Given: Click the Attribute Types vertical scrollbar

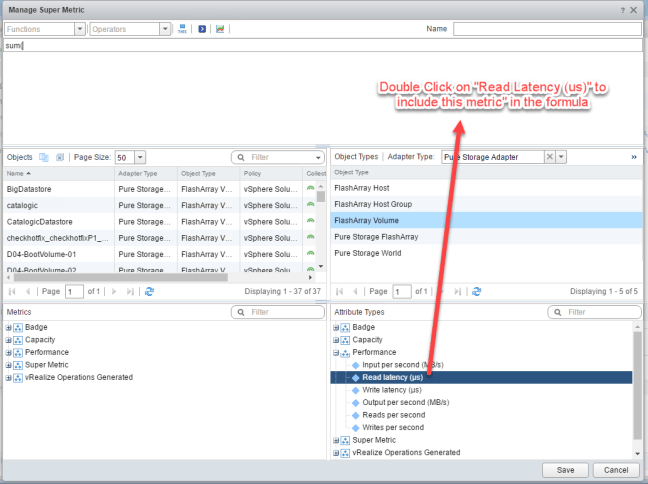Looking at the screenshot, I should (637, 380).
